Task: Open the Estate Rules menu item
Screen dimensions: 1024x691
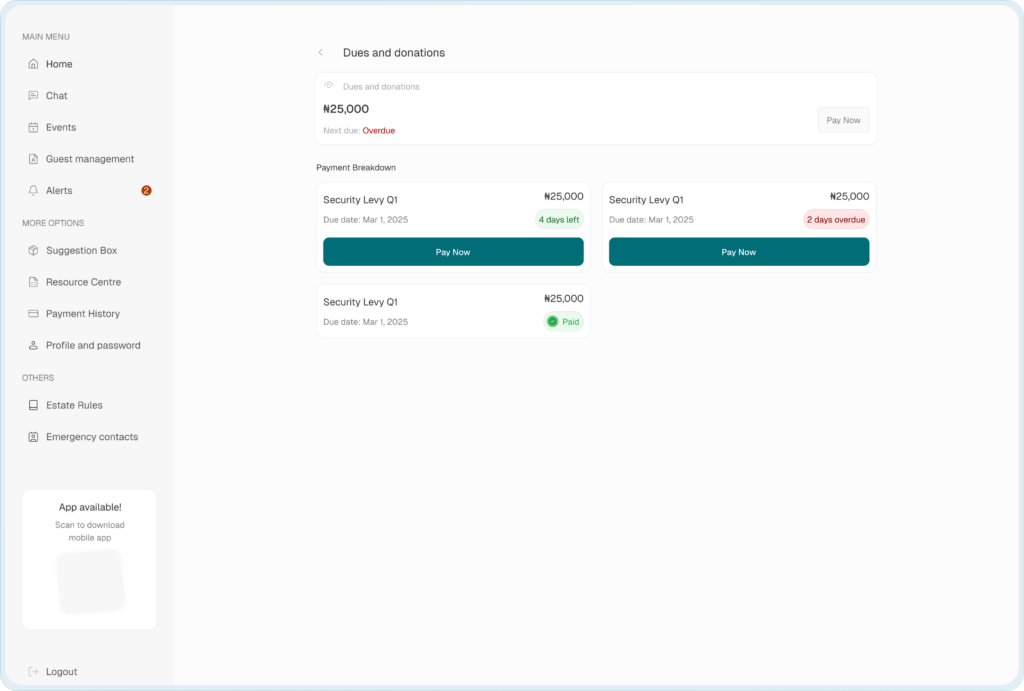Action: (74, 405)
